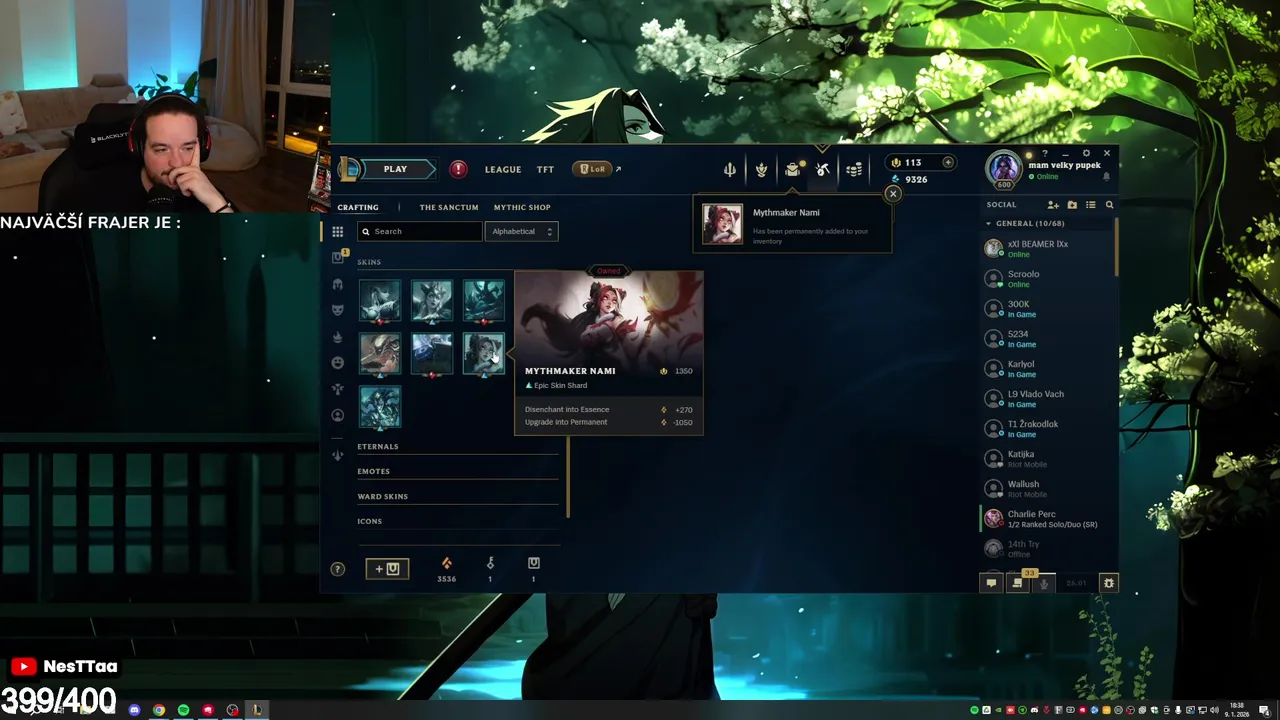Image resolution: width=1280 pixels, height=720 pixels.
Task: Open the client settings gear icon
Action: (1087, 153)
